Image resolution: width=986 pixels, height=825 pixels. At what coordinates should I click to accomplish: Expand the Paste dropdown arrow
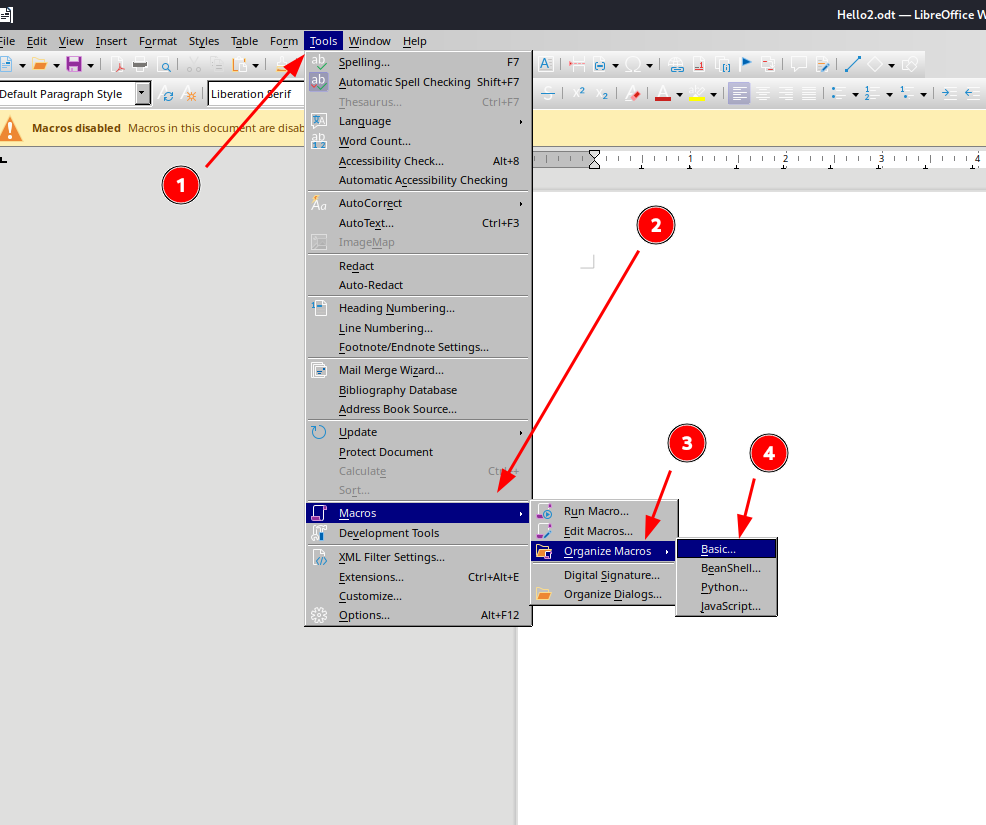click(255, 65)
